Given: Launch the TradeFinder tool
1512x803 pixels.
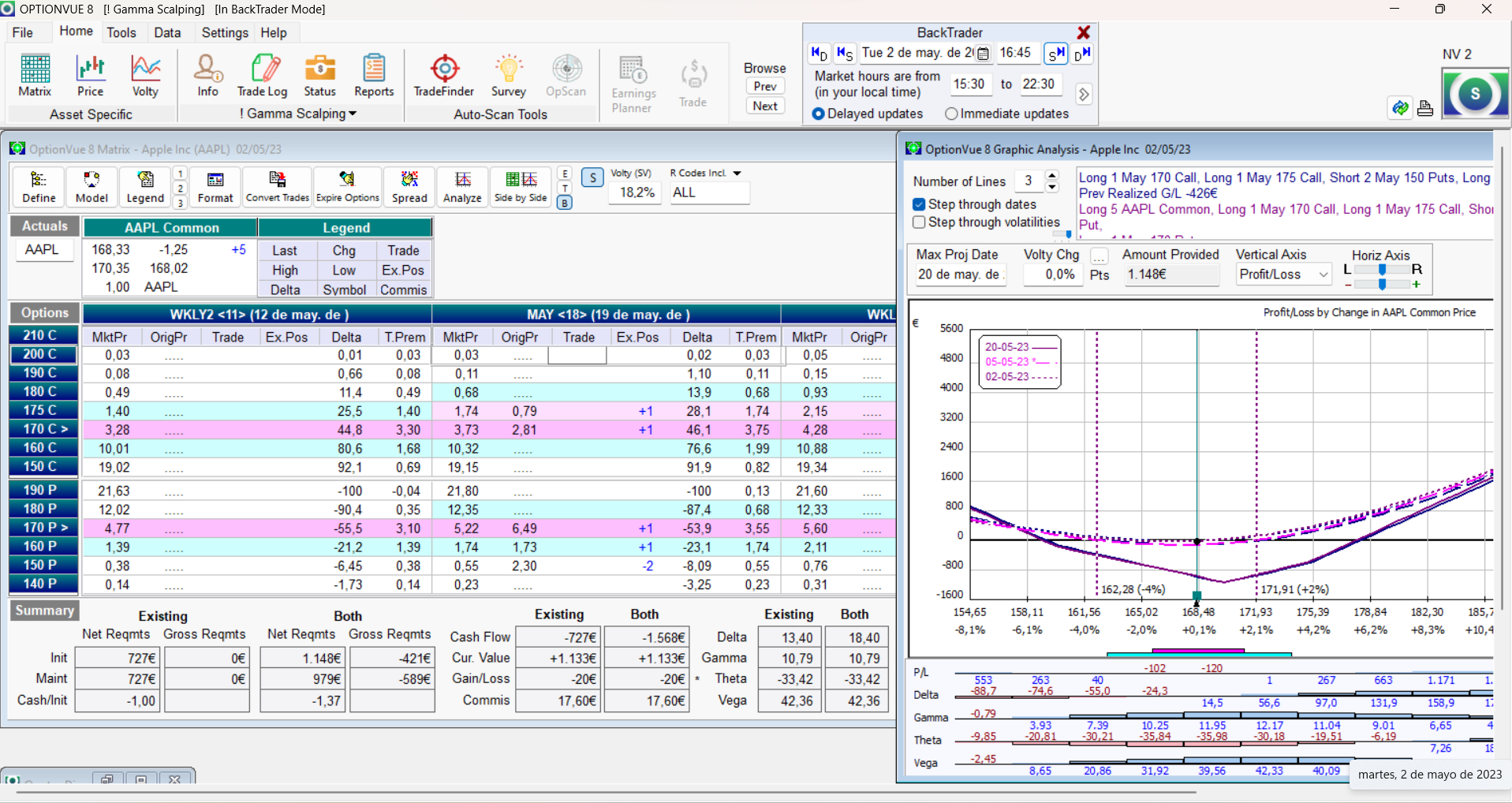Looking at the screenshot, I should coord(444,76).
